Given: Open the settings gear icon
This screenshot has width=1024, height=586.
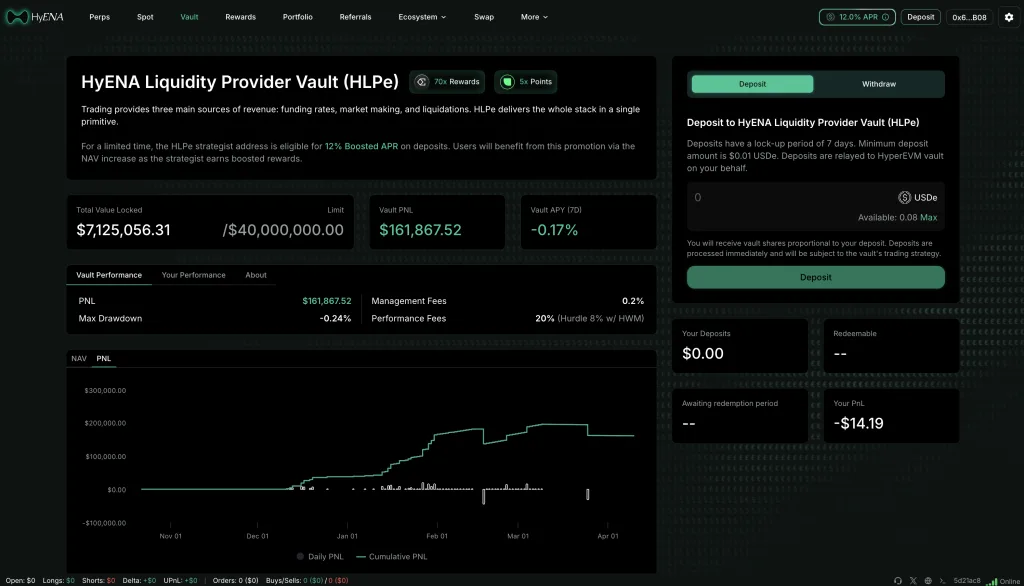Looking at the screenshot, I should tap(1009, 17).
